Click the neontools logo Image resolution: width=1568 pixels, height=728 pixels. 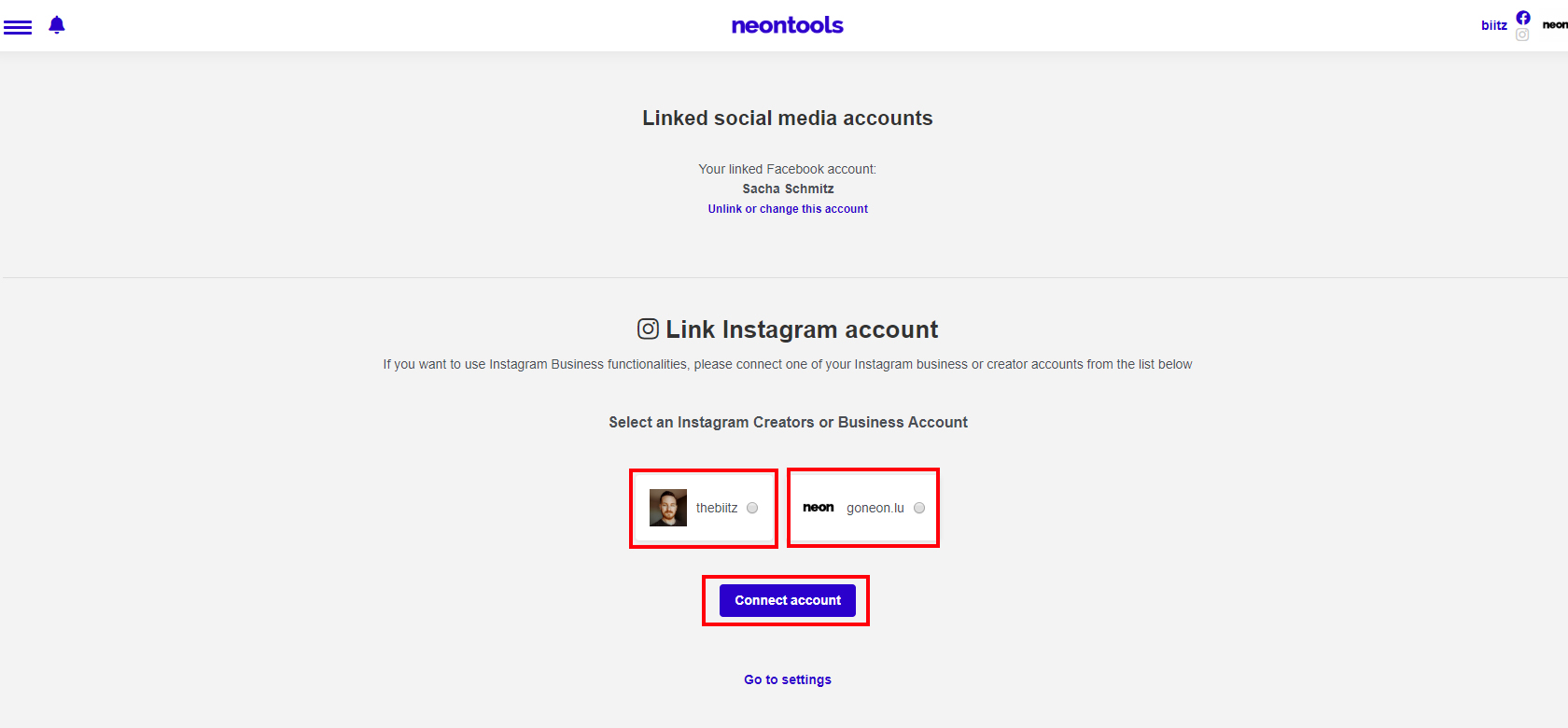click(787, 25)
